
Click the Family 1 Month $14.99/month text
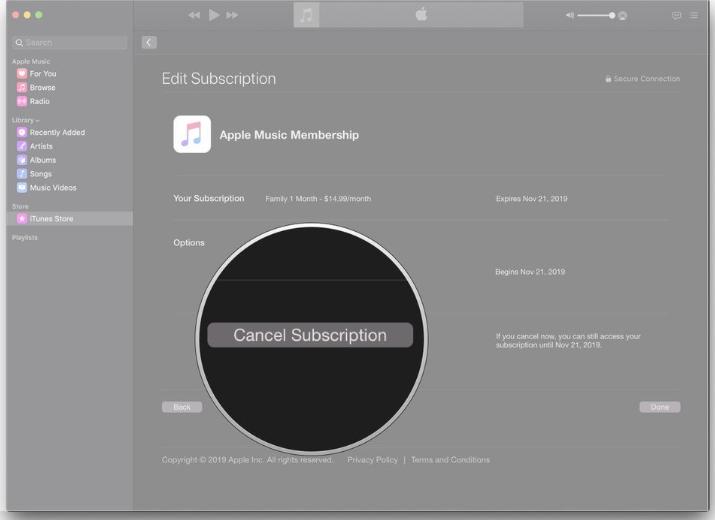(318, 198)
